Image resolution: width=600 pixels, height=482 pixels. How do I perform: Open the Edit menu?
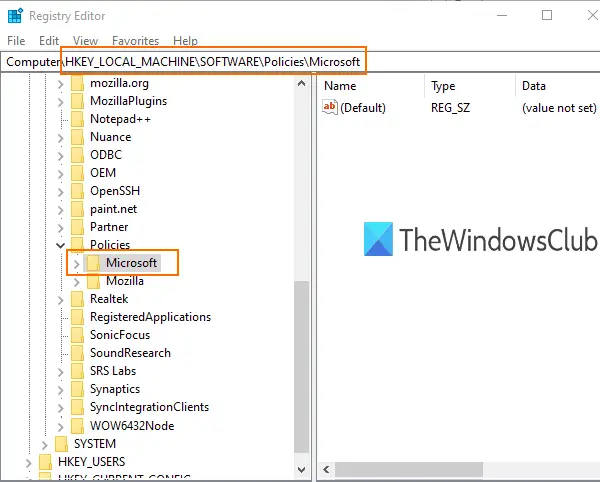pos(49,41)
